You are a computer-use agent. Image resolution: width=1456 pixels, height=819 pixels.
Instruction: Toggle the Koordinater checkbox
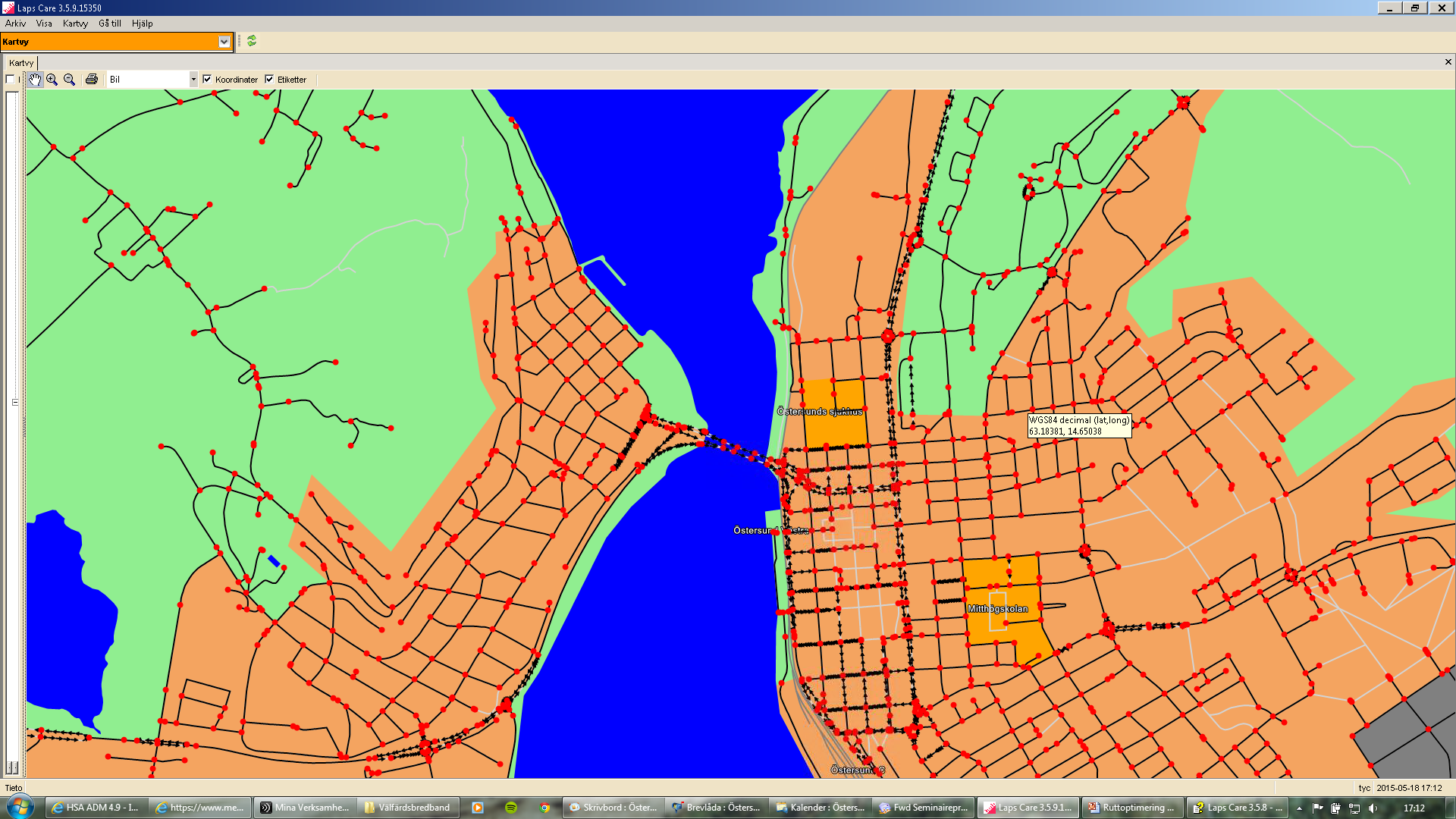(207, 79)
